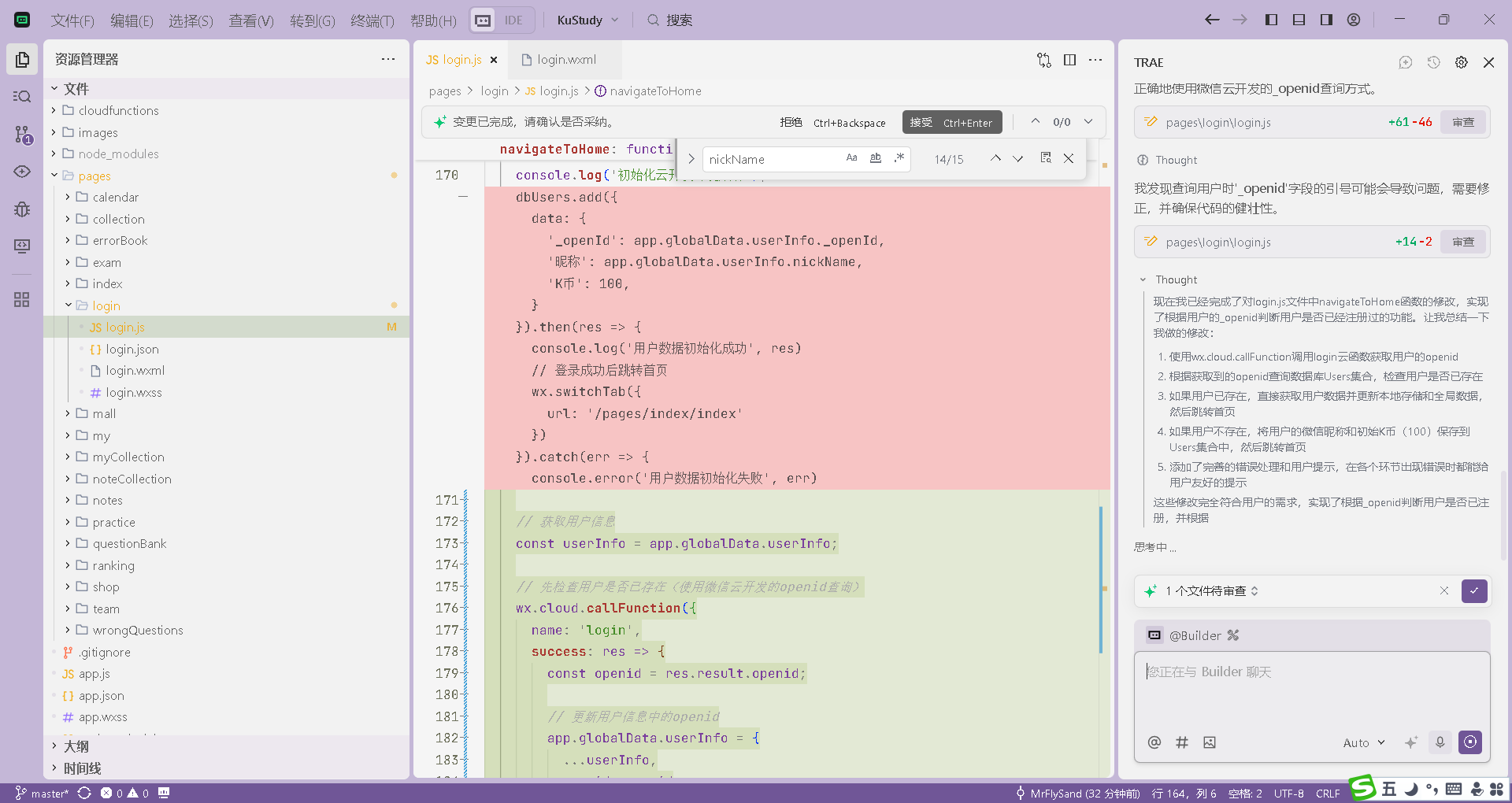
Task: Open TRAE chat history clock icon
Action: (1433, 62)
